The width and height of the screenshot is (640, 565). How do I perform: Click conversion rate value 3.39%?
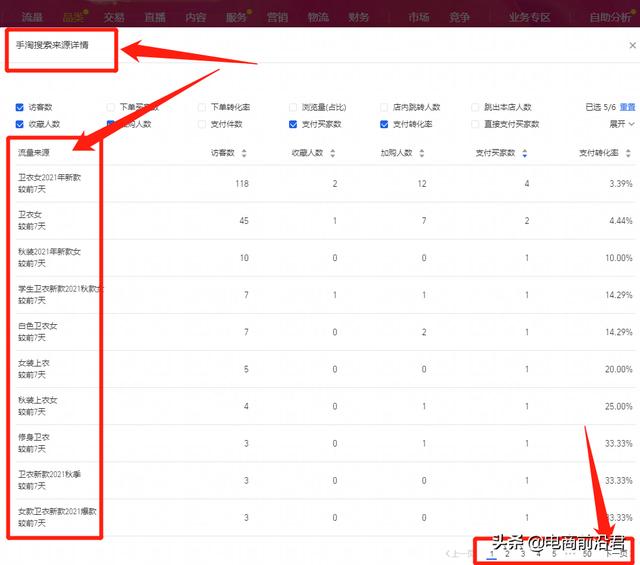click(621, 184)
